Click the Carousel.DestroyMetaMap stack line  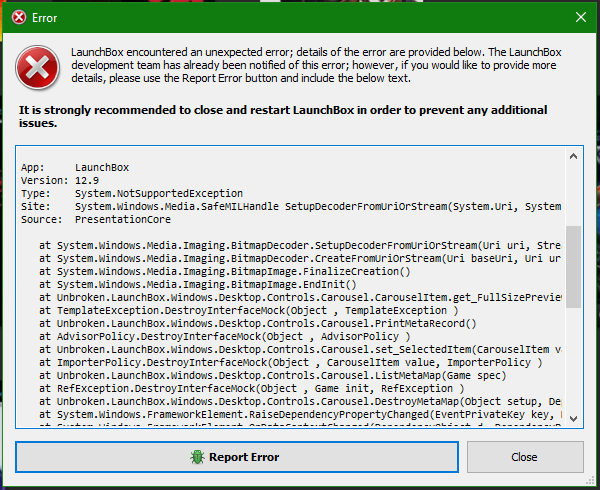click(x=300, y=401)
